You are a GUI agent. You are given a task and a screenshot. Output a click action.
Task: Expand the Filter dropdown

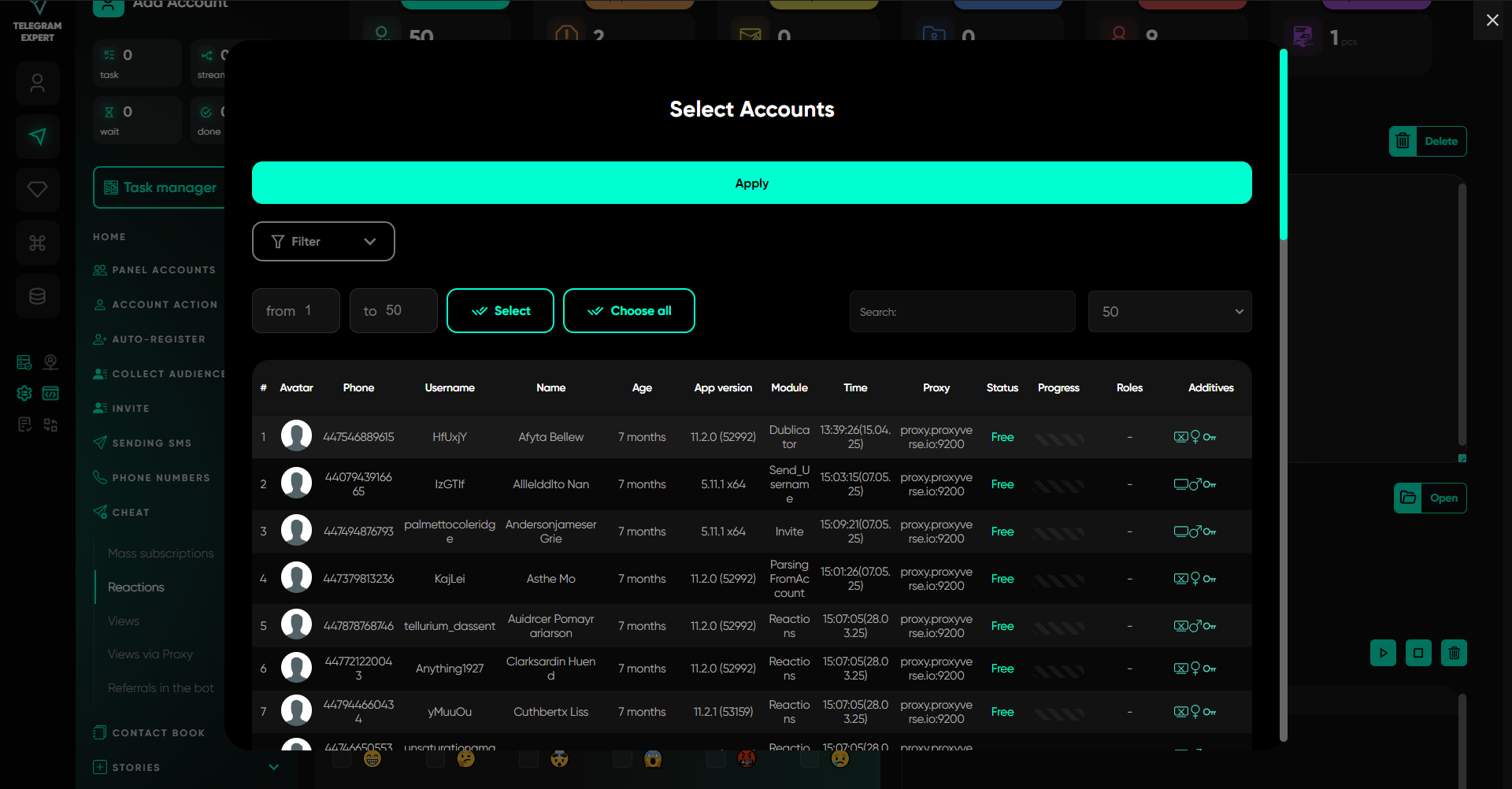323,242
